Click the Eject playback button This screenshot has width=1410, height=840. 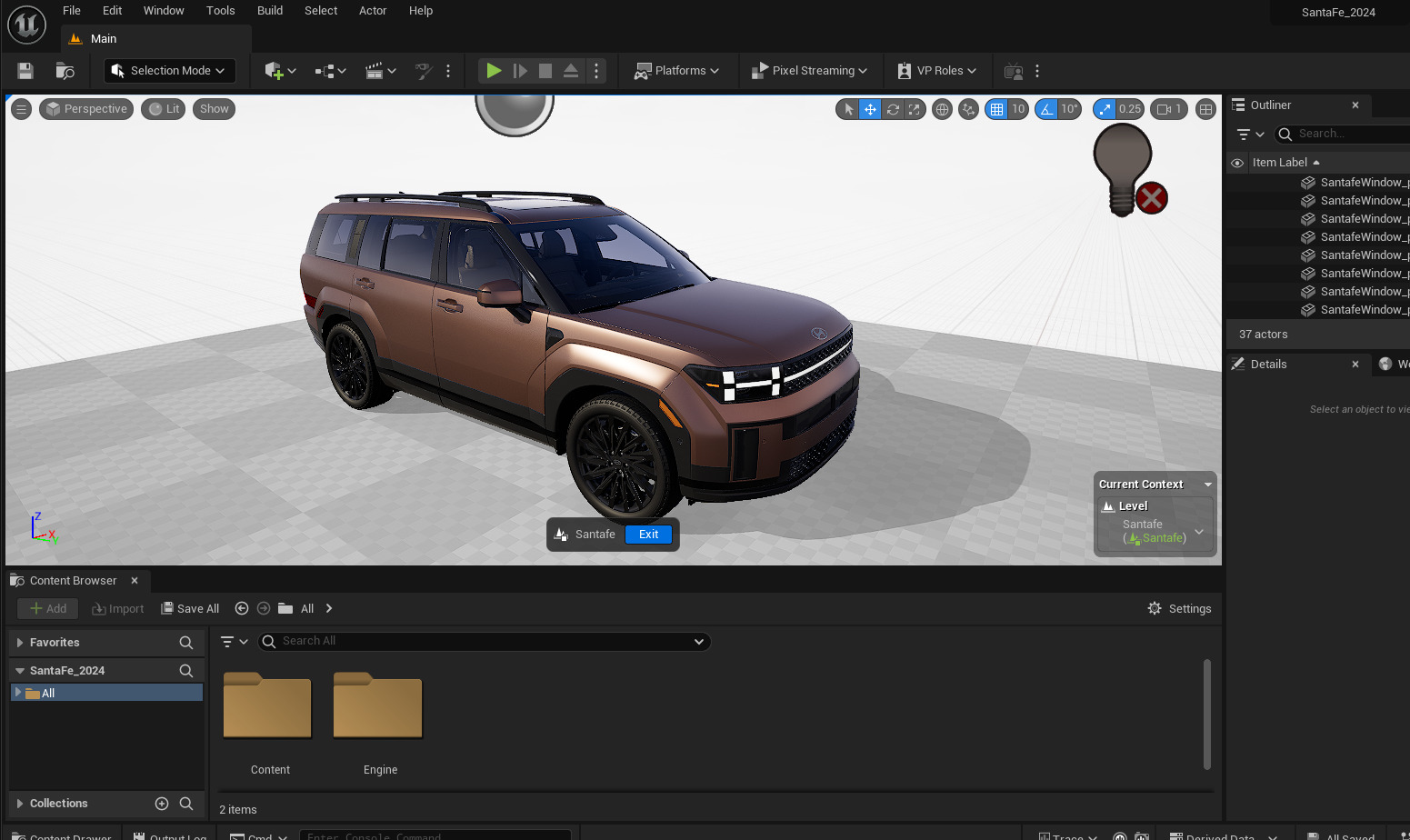pos(571,71)
